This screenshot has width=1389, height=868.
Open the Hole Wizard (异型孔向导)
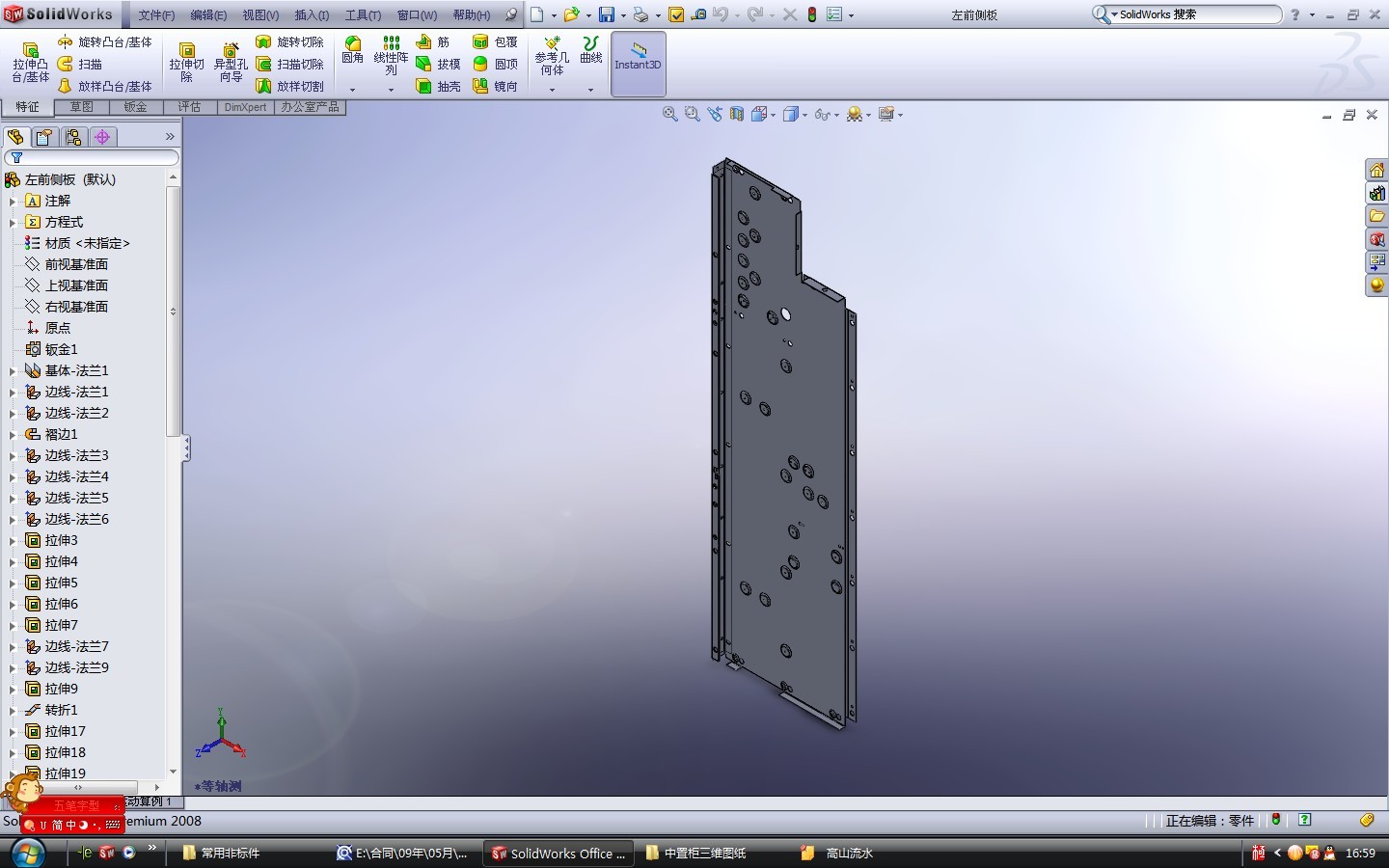tap(231, 63)
